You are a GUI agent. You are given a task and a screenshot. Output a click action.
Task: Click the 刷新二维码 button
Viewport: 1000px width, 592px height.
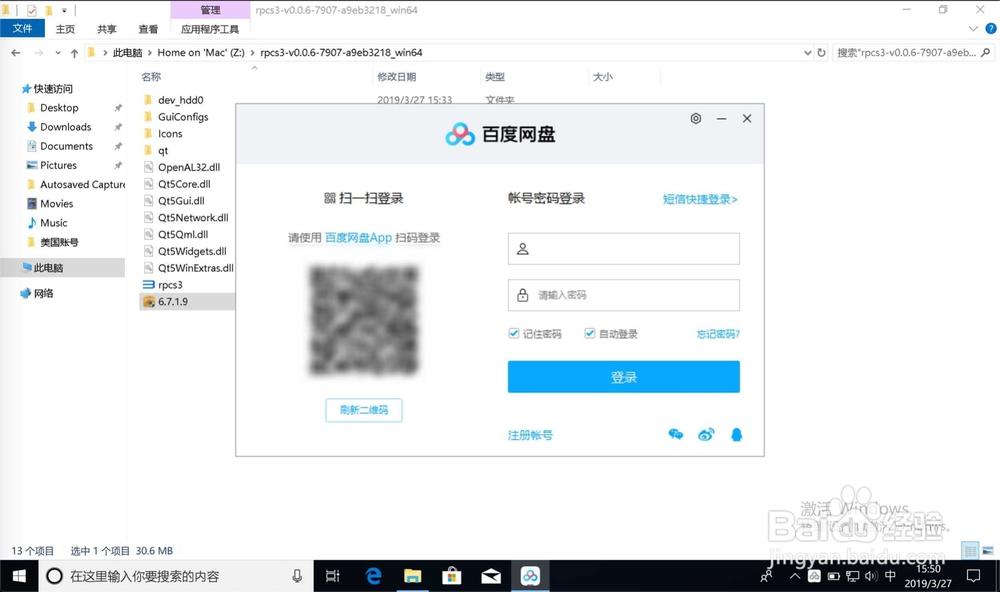[364, 410]
